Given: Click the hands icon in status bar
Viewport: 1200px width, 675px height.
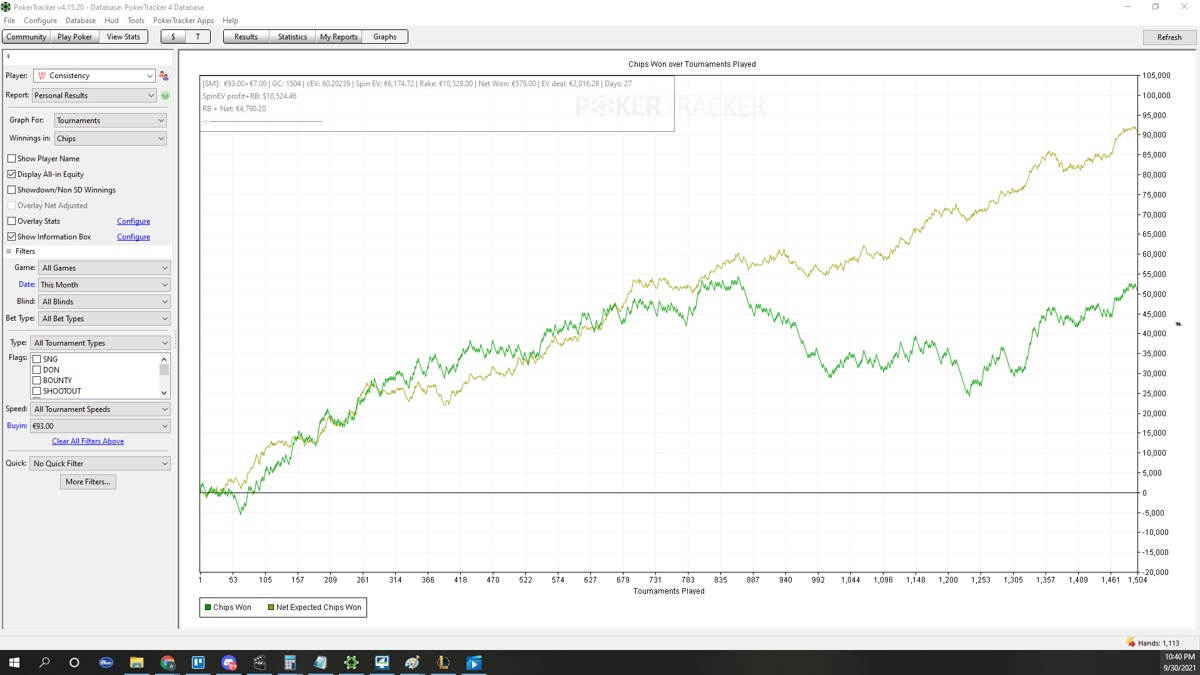Looking at the screenshot, I should [x=1130, y=643].
